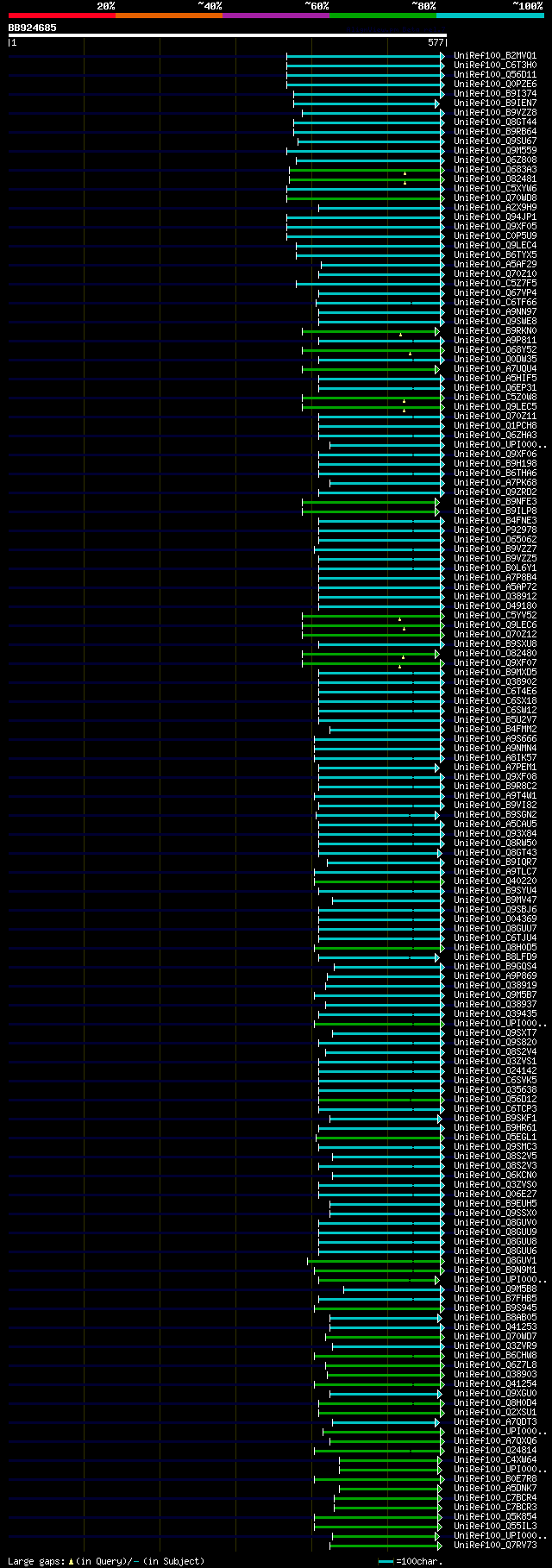Open the UniRef100_C5Z7F5 entry
The height and width of the screenshot is (1568, 552).
(495, 283)
